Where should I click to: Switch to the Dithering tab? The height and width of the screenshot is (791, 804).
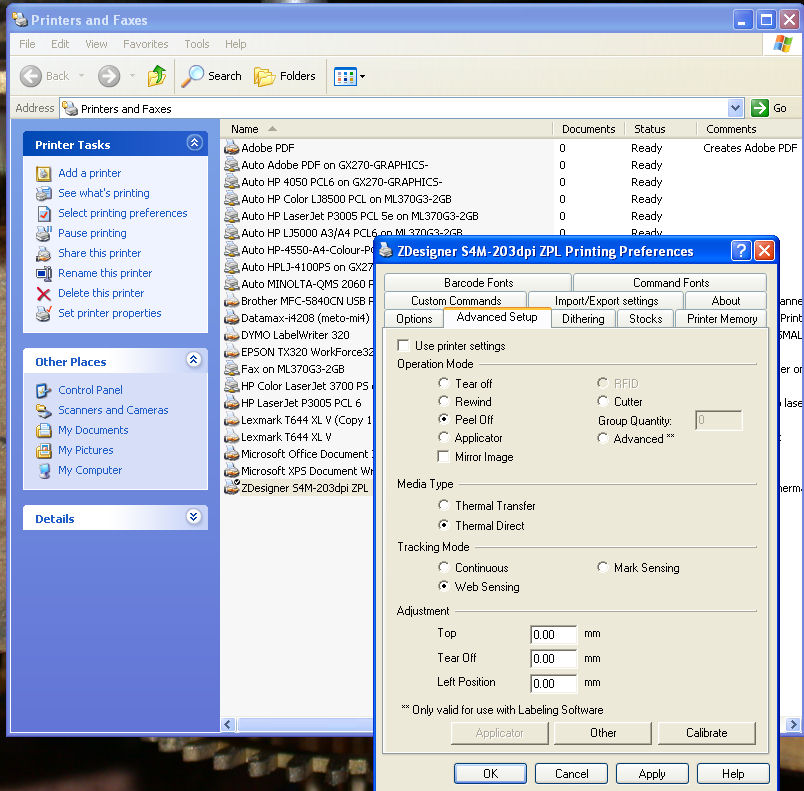pos(583,319)
